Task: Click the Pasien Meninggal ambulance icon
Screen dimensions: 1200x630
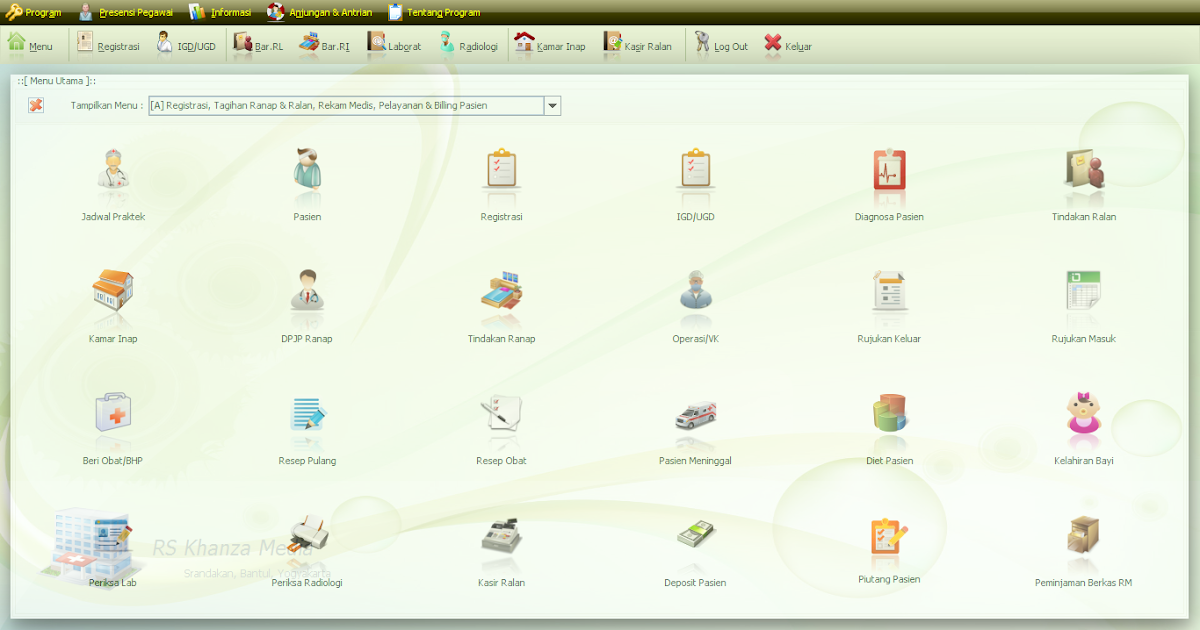Action: (x=695, y=418)
